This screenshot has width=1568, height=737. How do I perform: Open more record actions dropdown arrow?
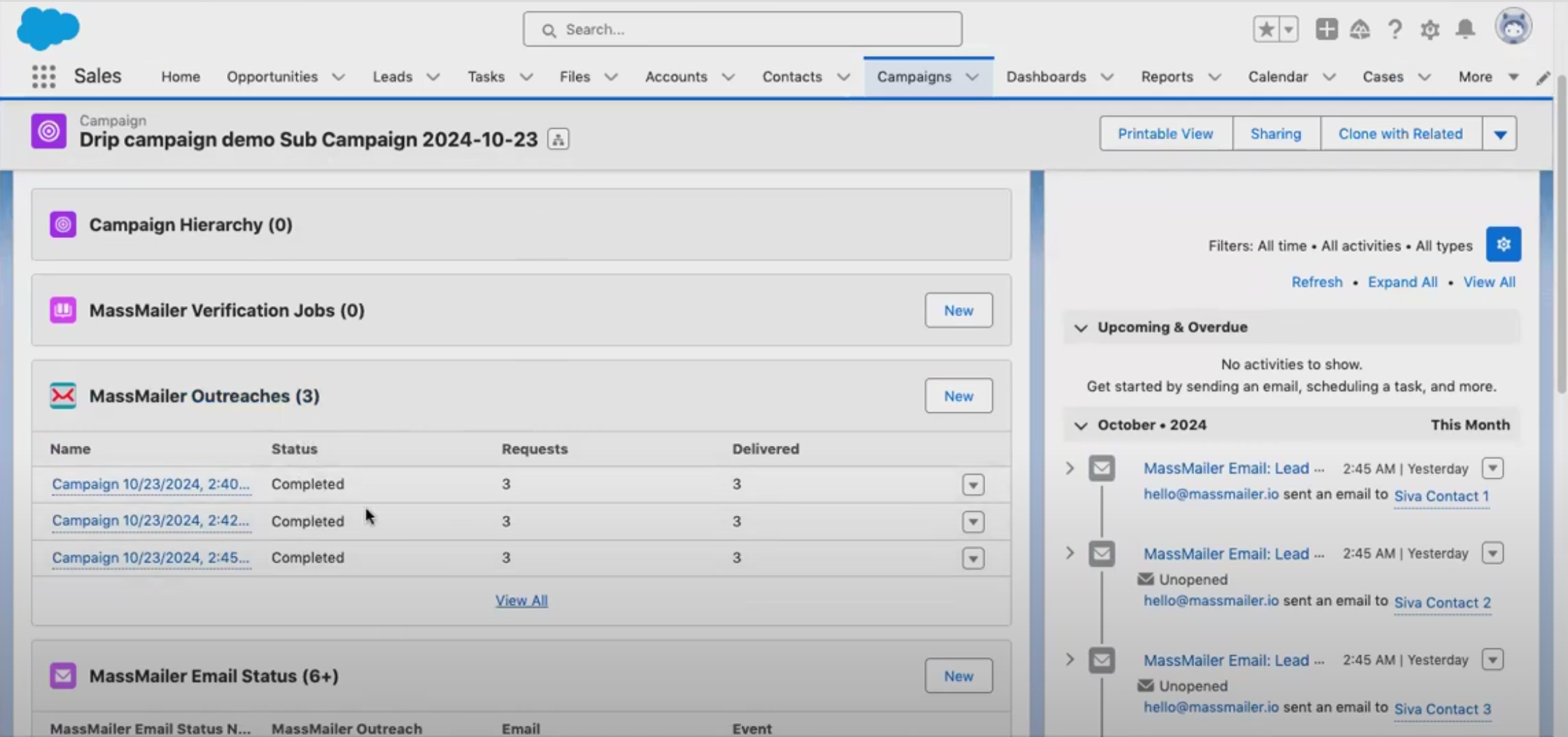pyautogui.click(x=1500, y=134)
